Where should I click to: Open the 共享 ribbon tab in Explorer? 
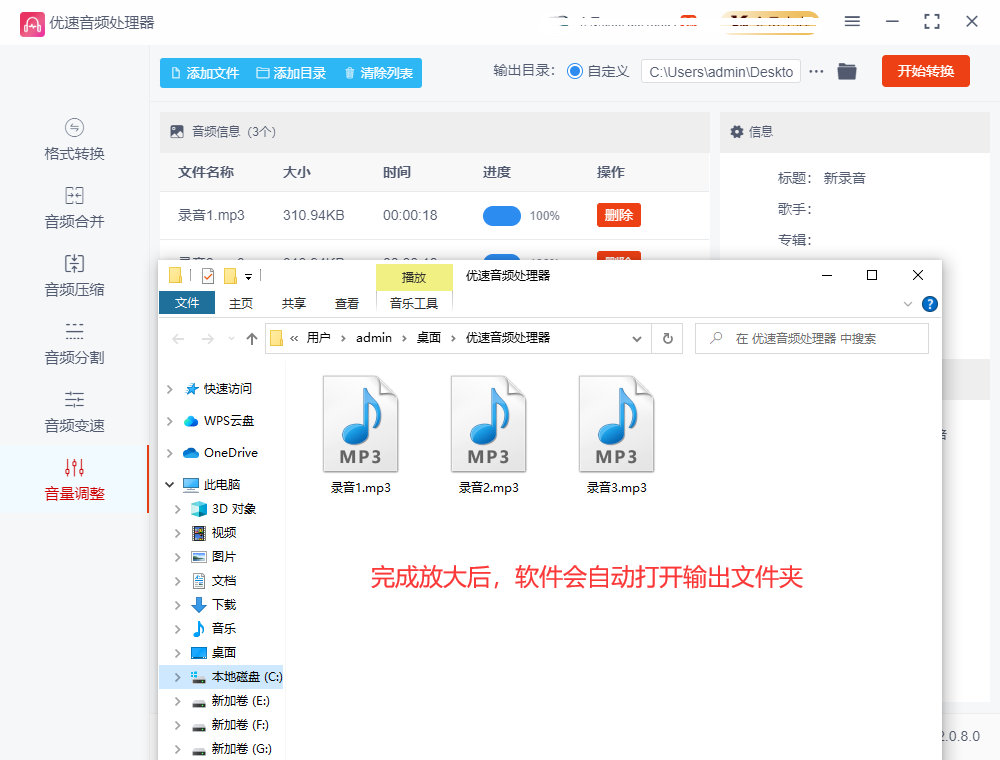pyautogui.click(x=293, y=303)
